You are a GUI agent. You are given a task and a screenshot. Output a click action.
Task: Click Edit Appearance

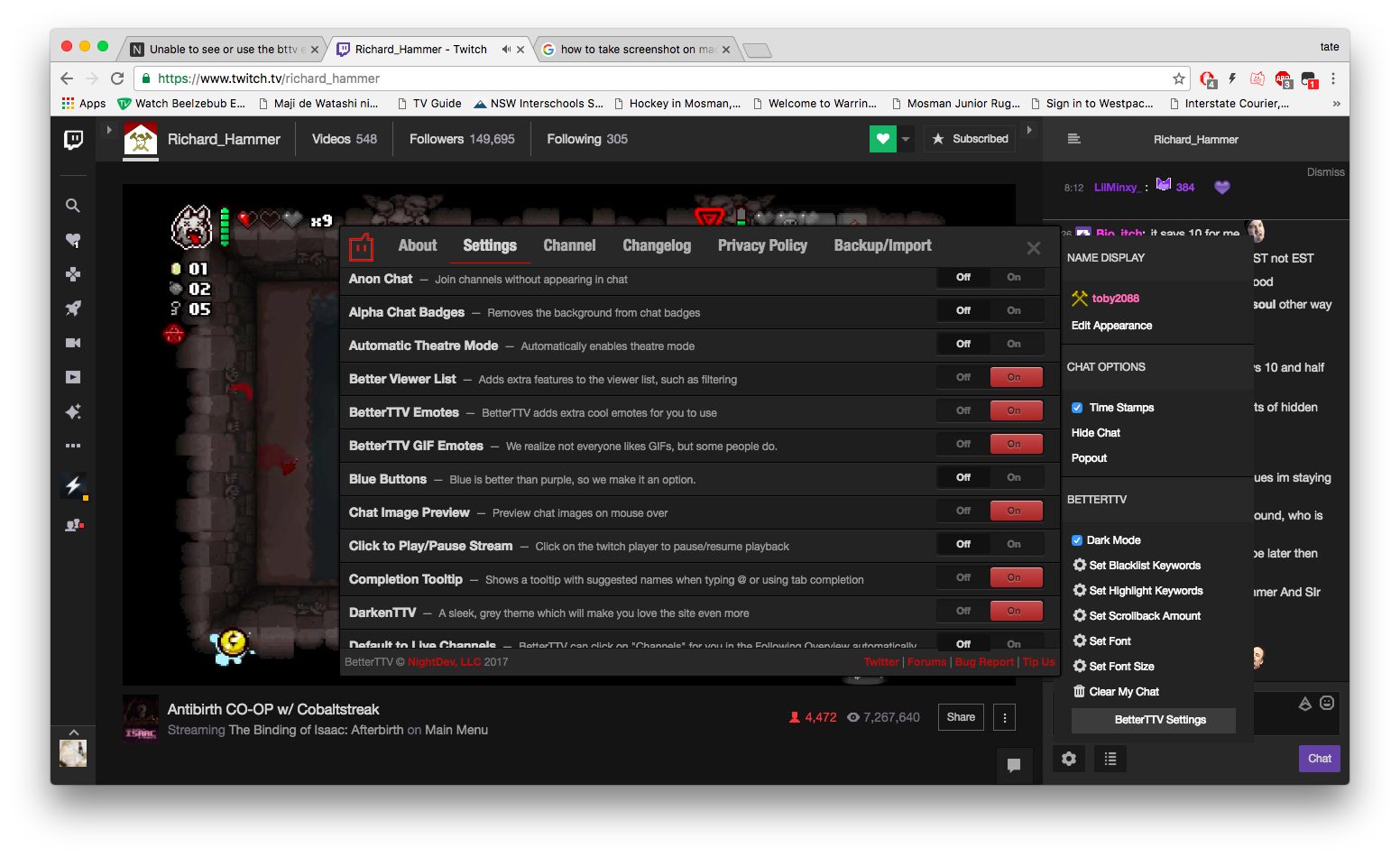coord(1111,326)
